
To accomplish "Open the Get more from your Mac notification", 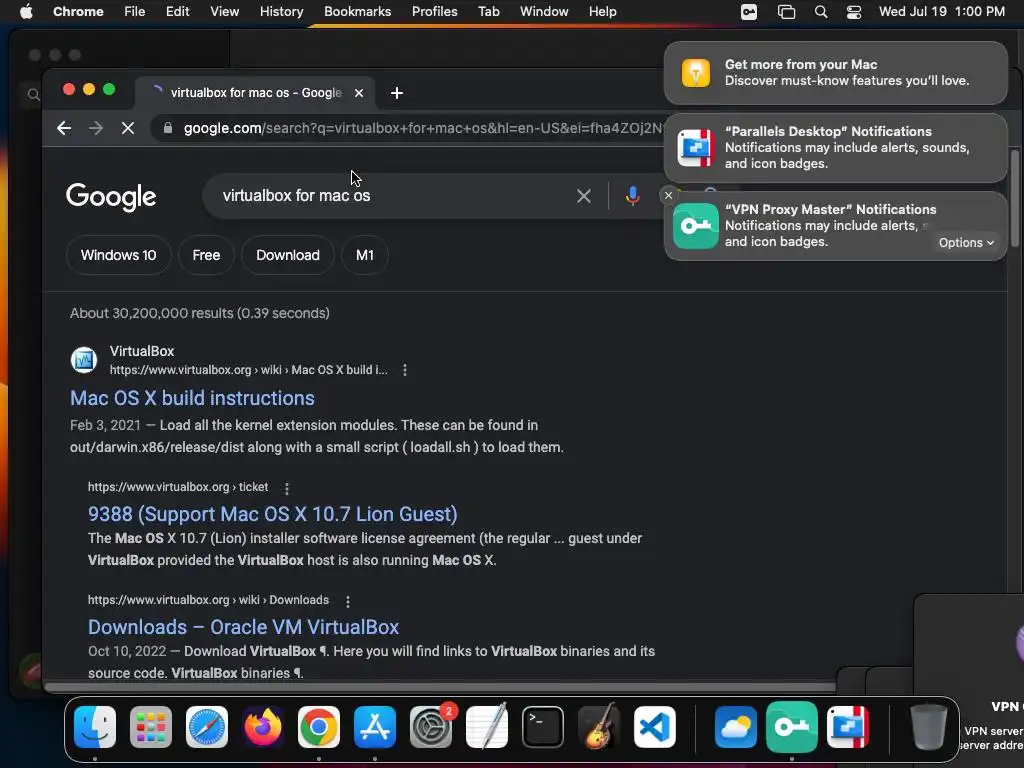I will (x=835, y=72).
